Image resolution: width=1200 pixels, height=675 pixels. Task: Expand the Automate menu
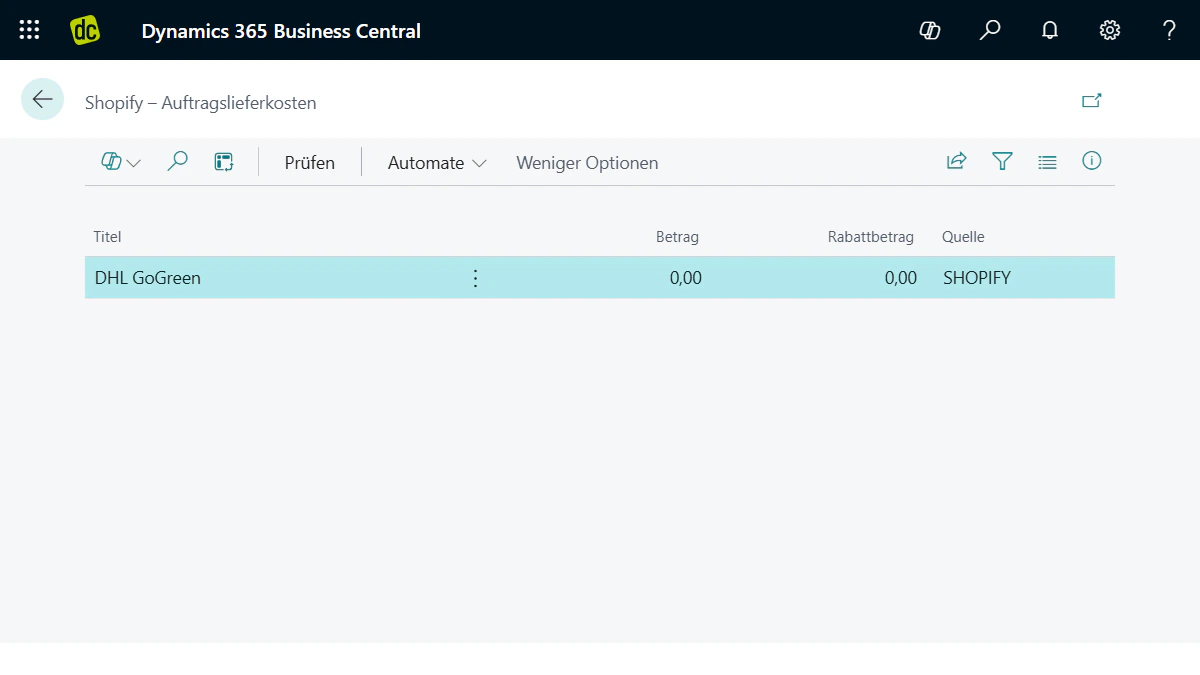click(x=437, y=163)
